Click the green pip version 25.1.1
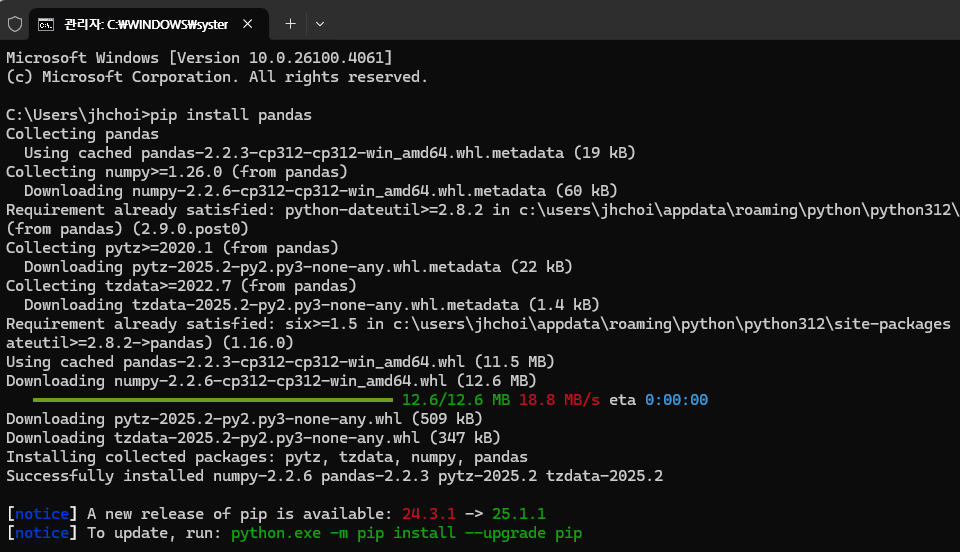960x552 pixels. [x=519, y=513]
